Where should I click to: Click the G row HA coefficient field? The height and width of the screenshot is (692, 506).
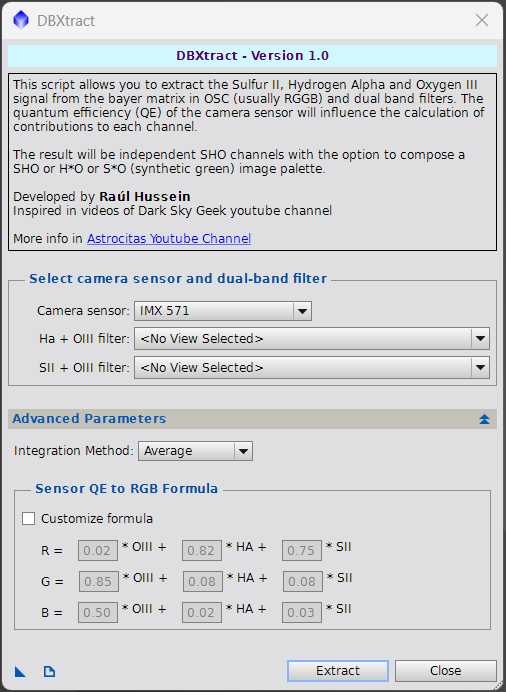click(202, 581)
